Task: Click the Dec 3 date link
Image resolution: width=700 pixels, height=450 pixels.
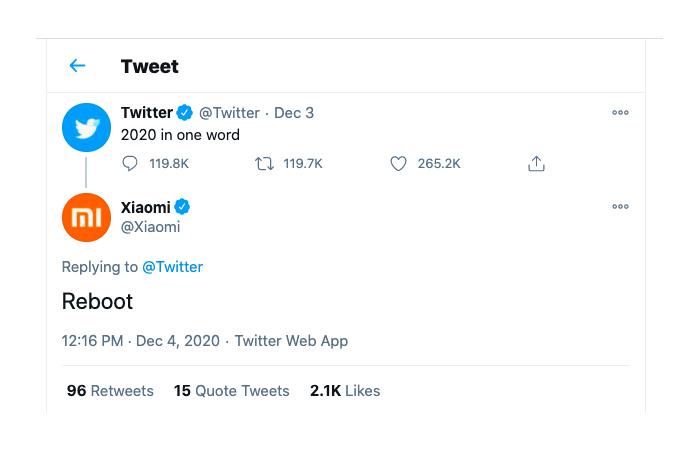Action: [294, 113]
